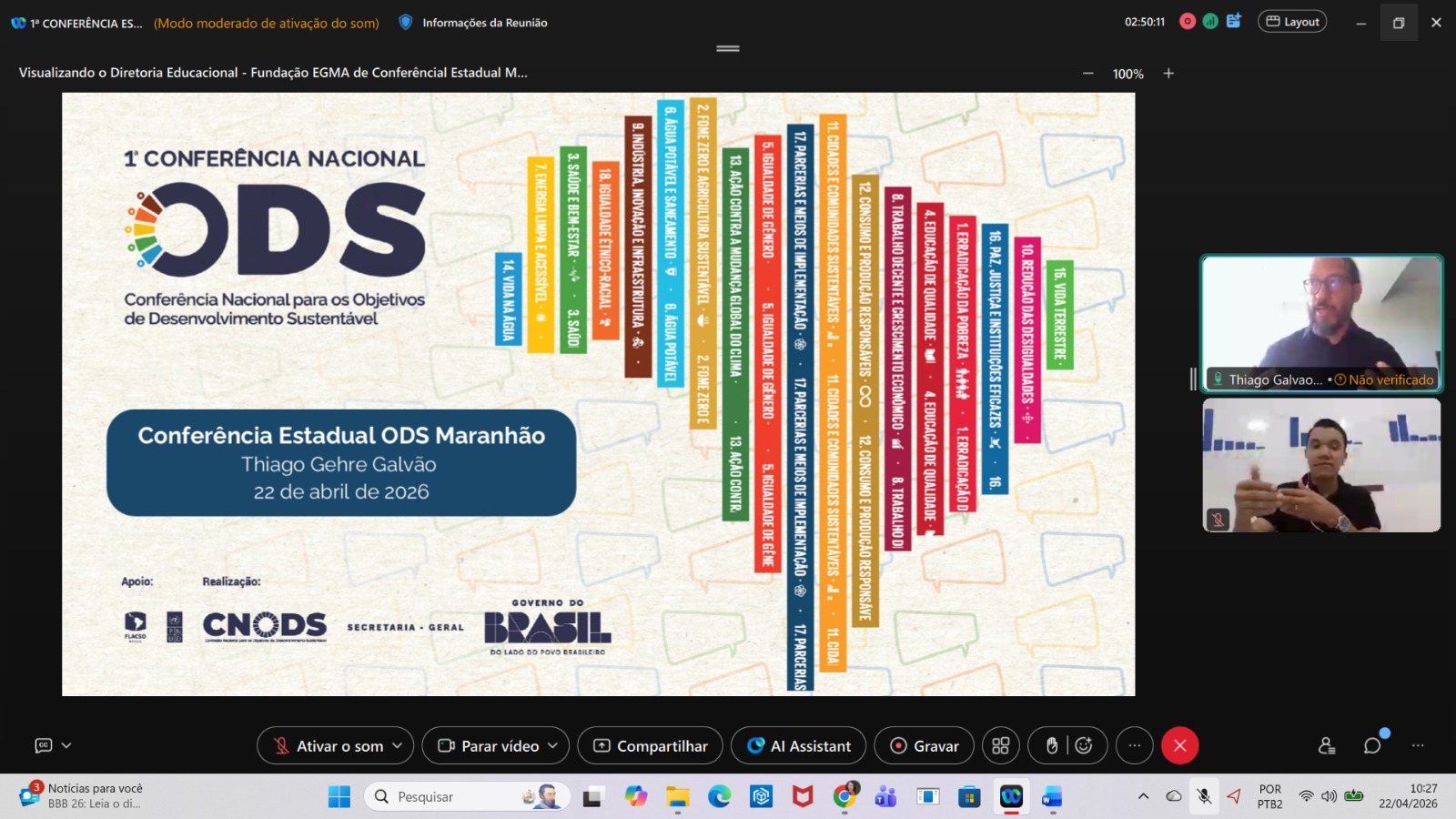Open the red recording indicator icon
The image size is (1456, 819).
pos(1187,22)
